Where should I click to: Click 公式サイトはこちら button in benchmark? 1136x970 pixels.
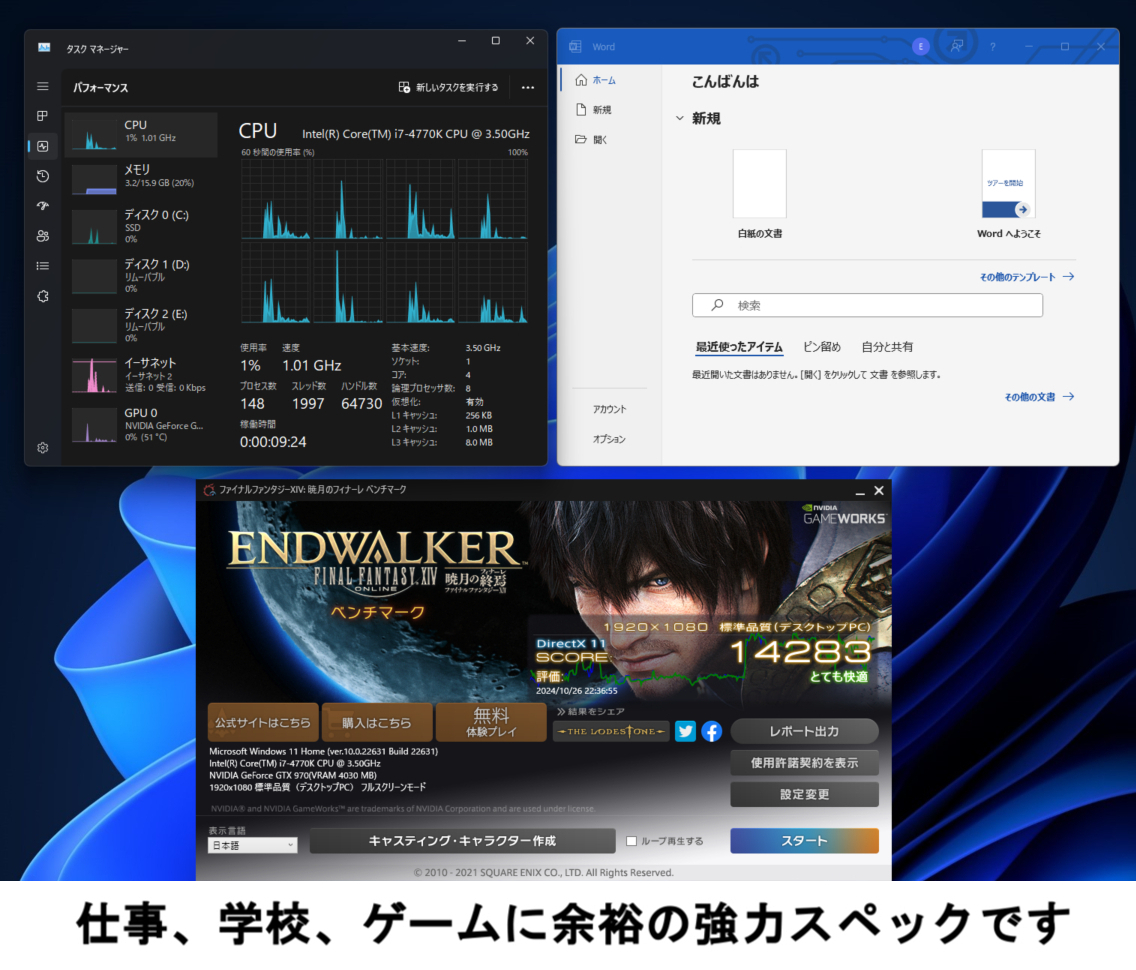pyautogui.click(x=263, y=722)
